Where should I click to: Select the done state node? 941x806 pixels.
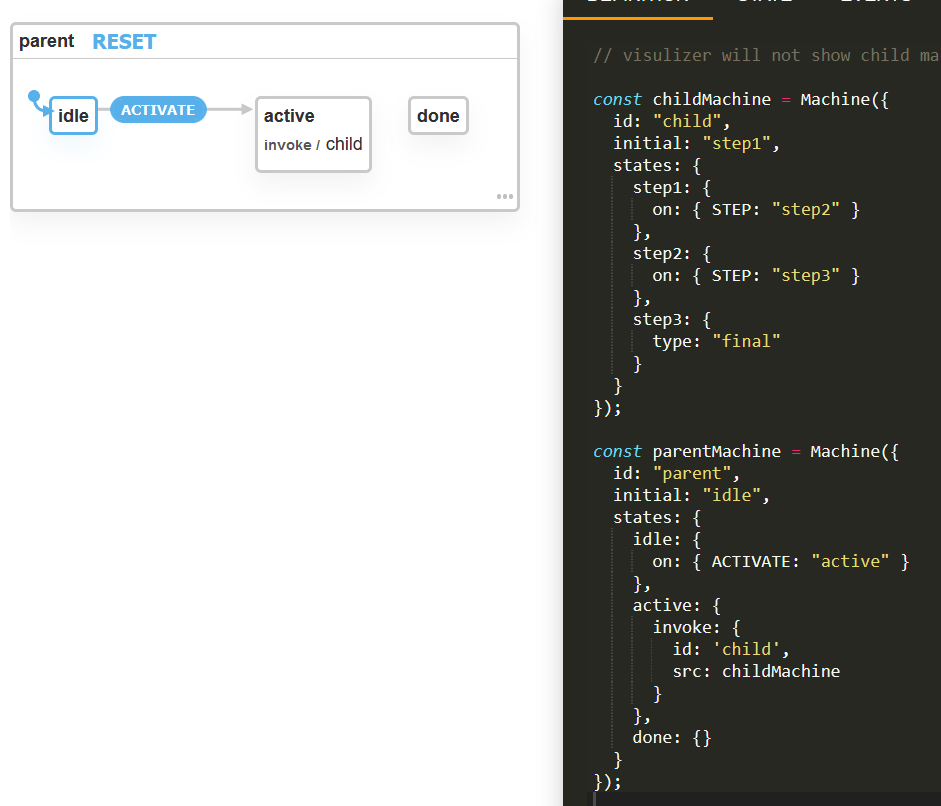(438, 115)
